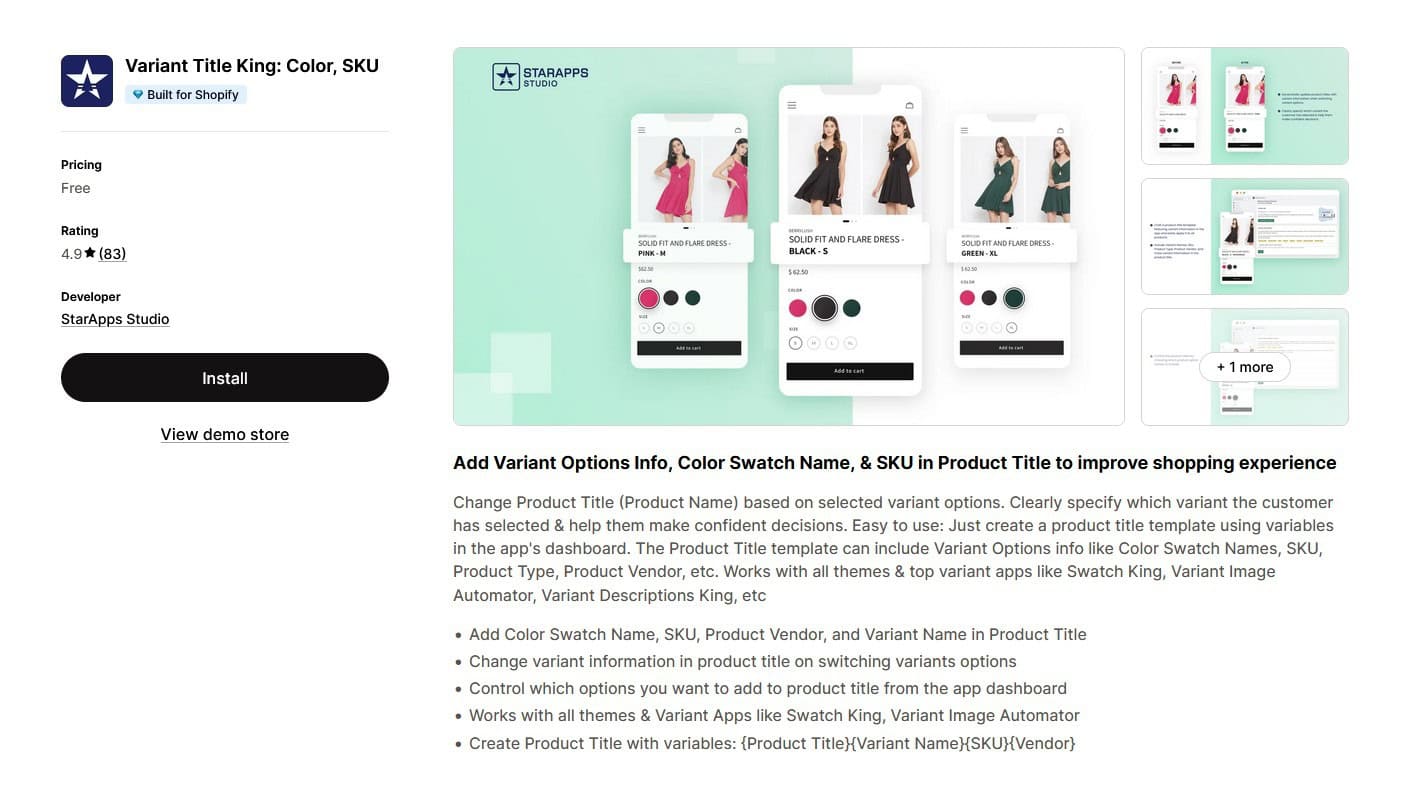Viewport: 1419px width, 786px height.
Task: Click the Variant Title King app star logo
Action: [x=87, y=81]
